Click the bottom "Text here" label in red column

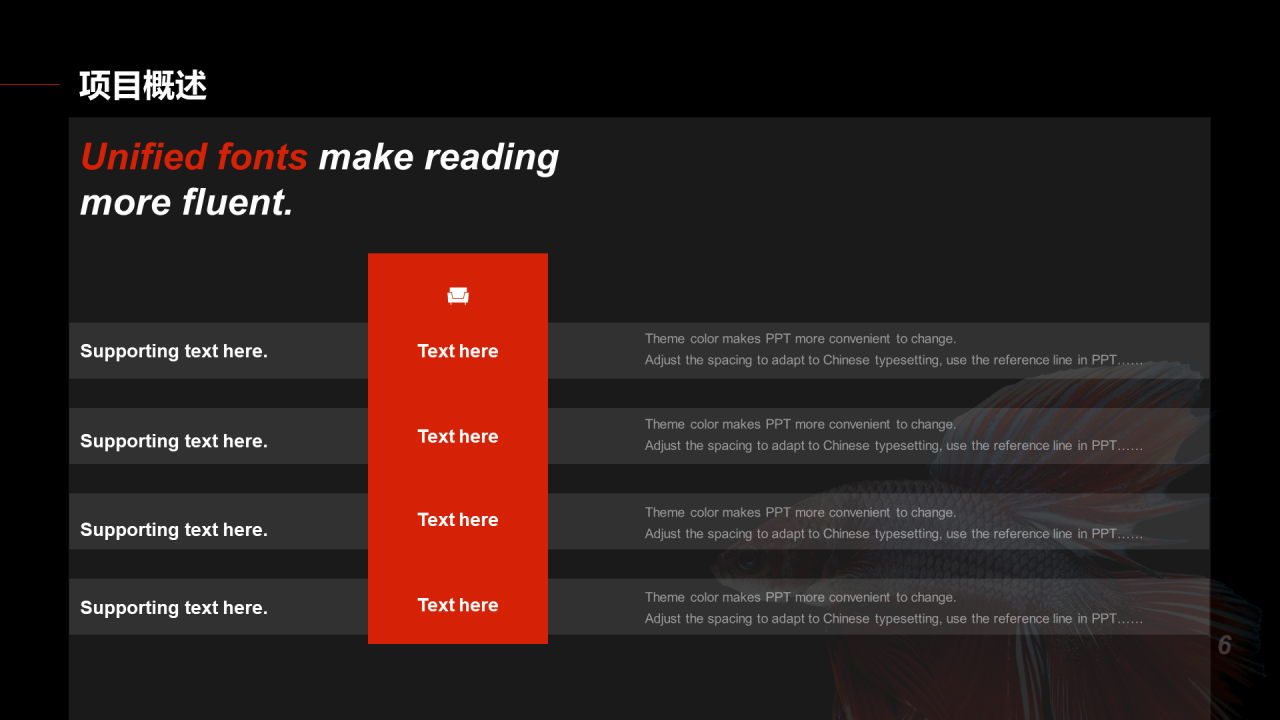[x=458, y=605]
